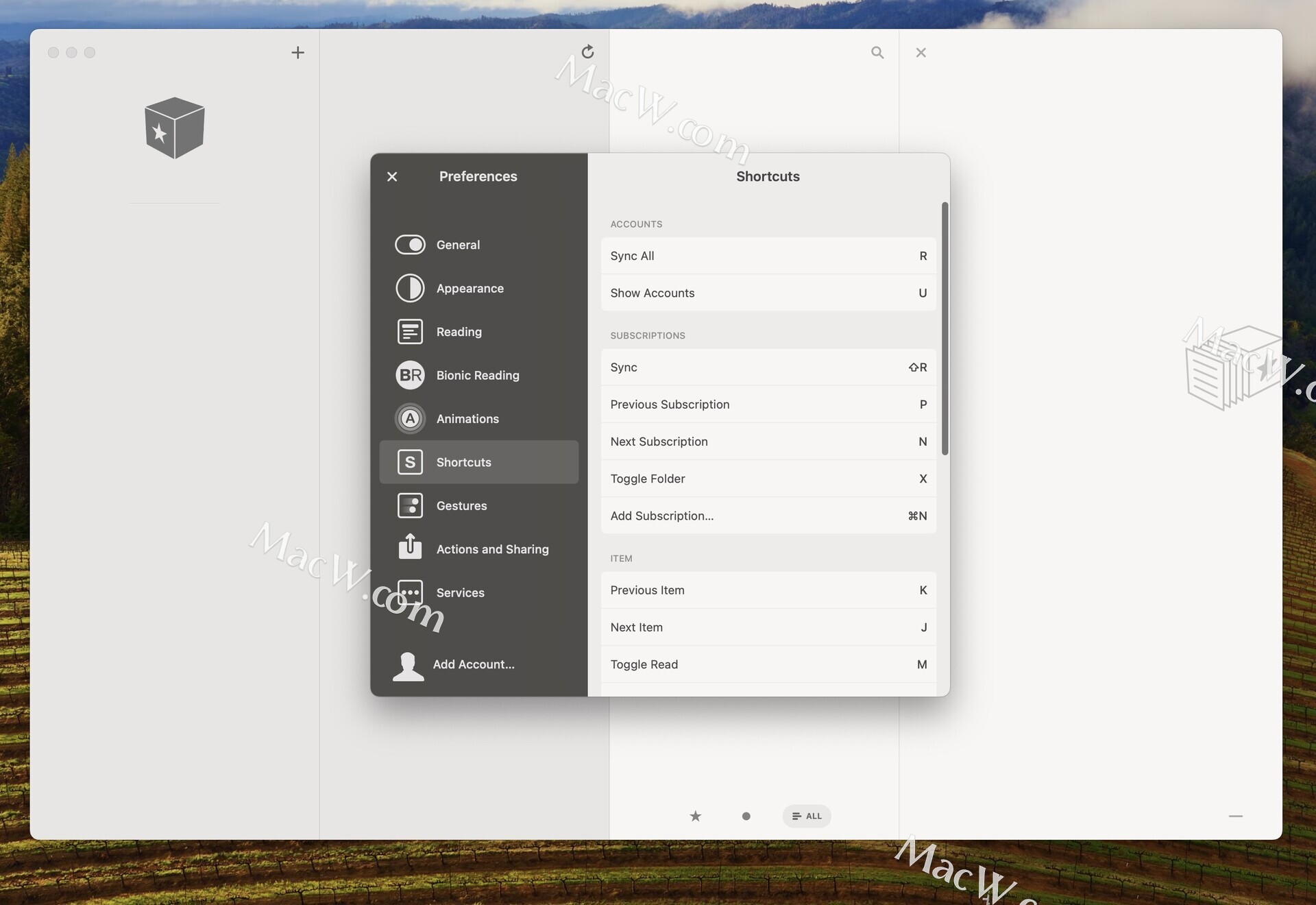Viewport: 1316px width, 905px height.
Task: Click the star-cube app logo in the sidebar
Action: (175, 128)
